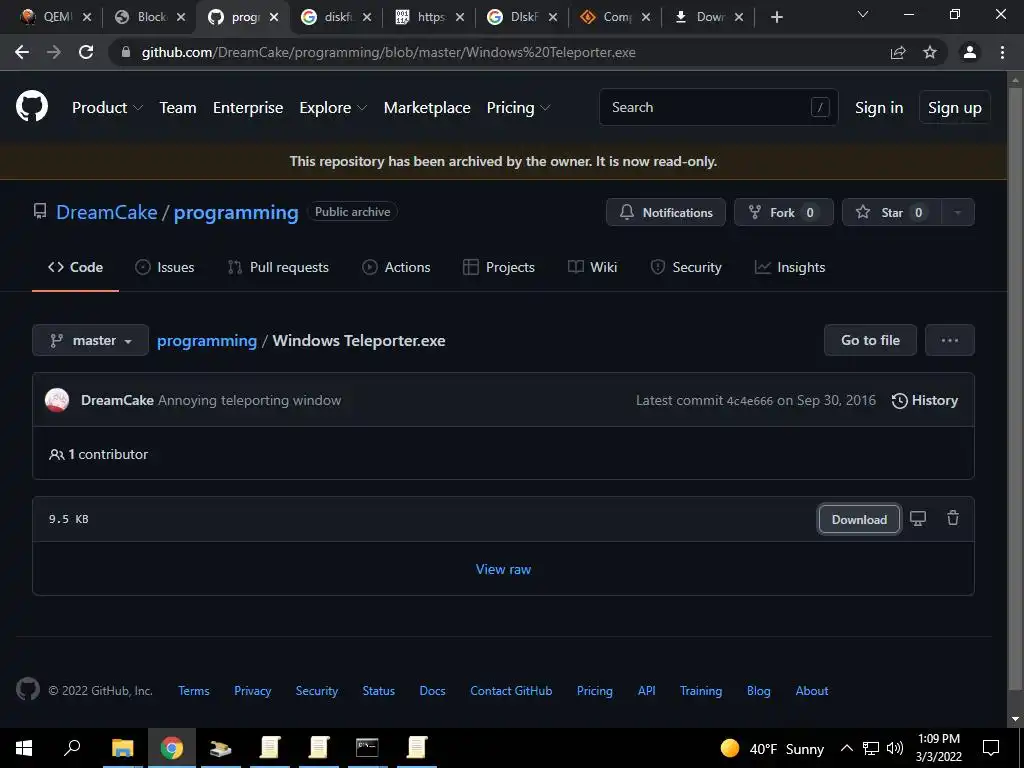Open a new browser tab
Image resolution: width=1024 pixels, height=768 pixels.
pyautogui.click(x=776, y=18)
